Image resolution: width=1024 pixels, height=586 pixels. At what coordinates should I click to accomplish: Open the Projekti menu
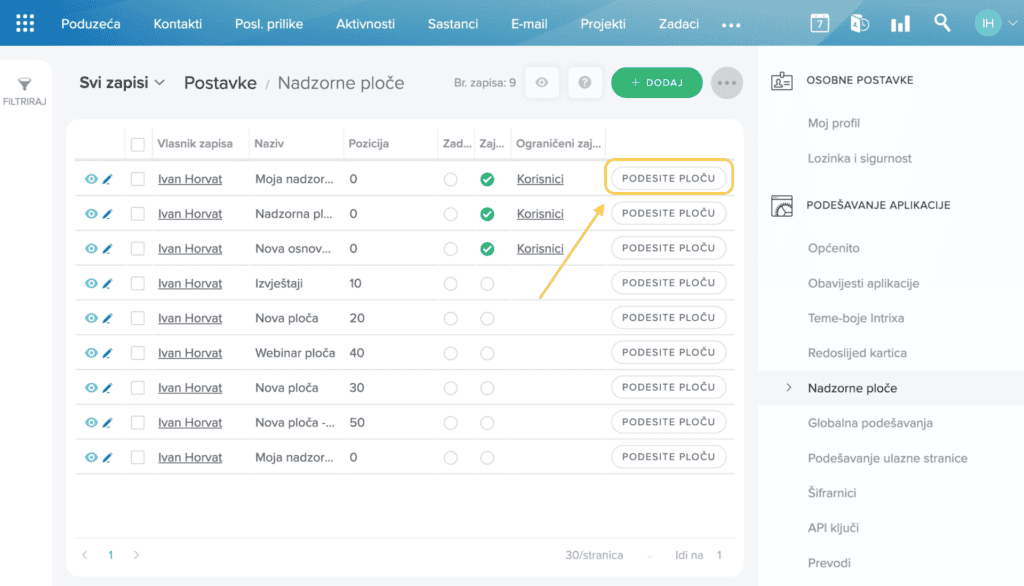(603, 24)
